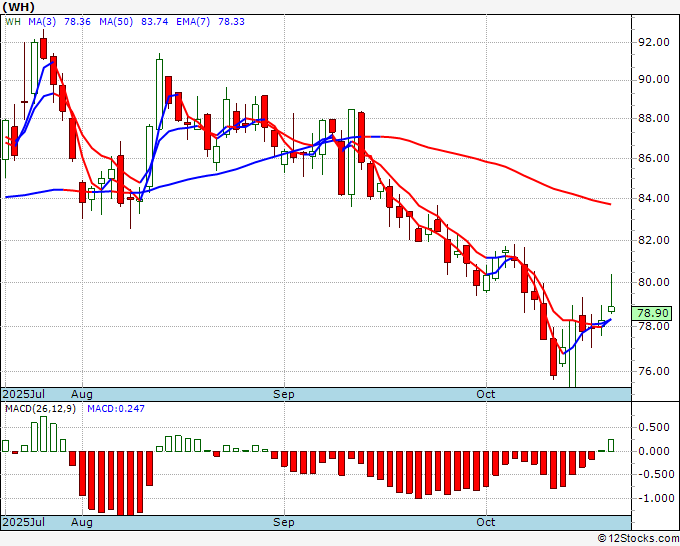The image size is (680, 546).
Task: Click Oct on the price chart date axis
Action: point(486,394)
